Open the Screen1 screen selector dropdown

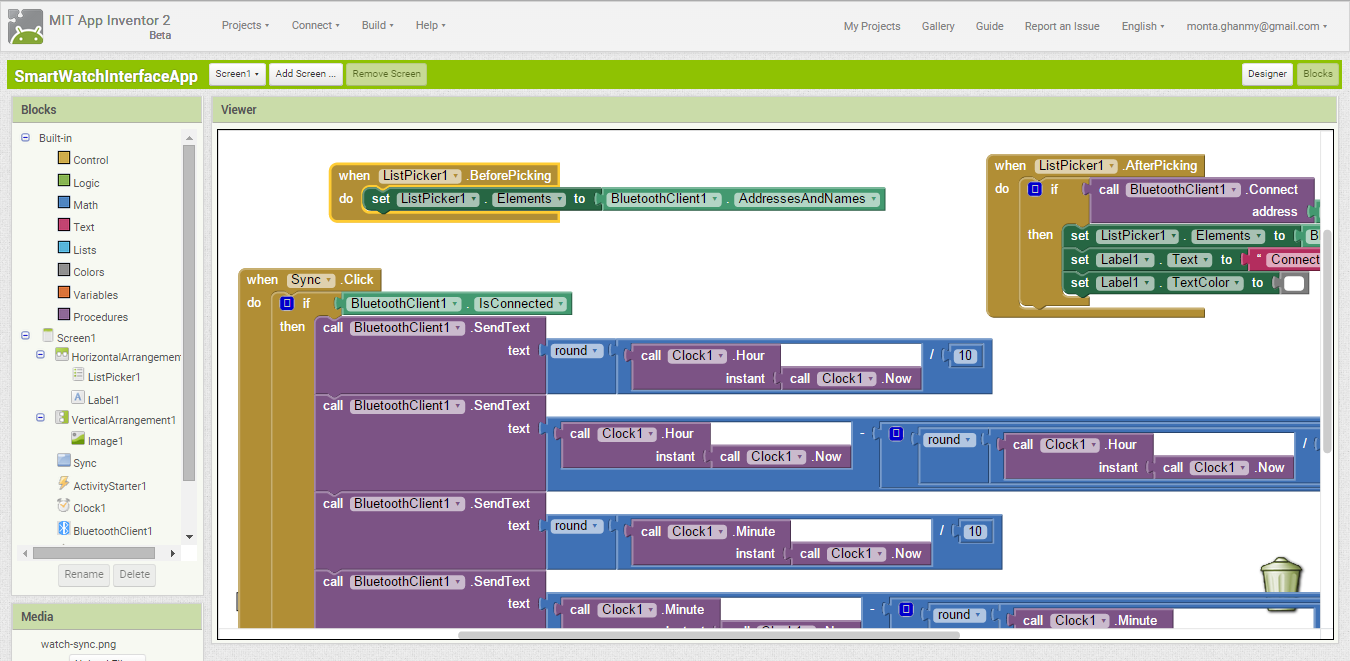tap(238, 74)
